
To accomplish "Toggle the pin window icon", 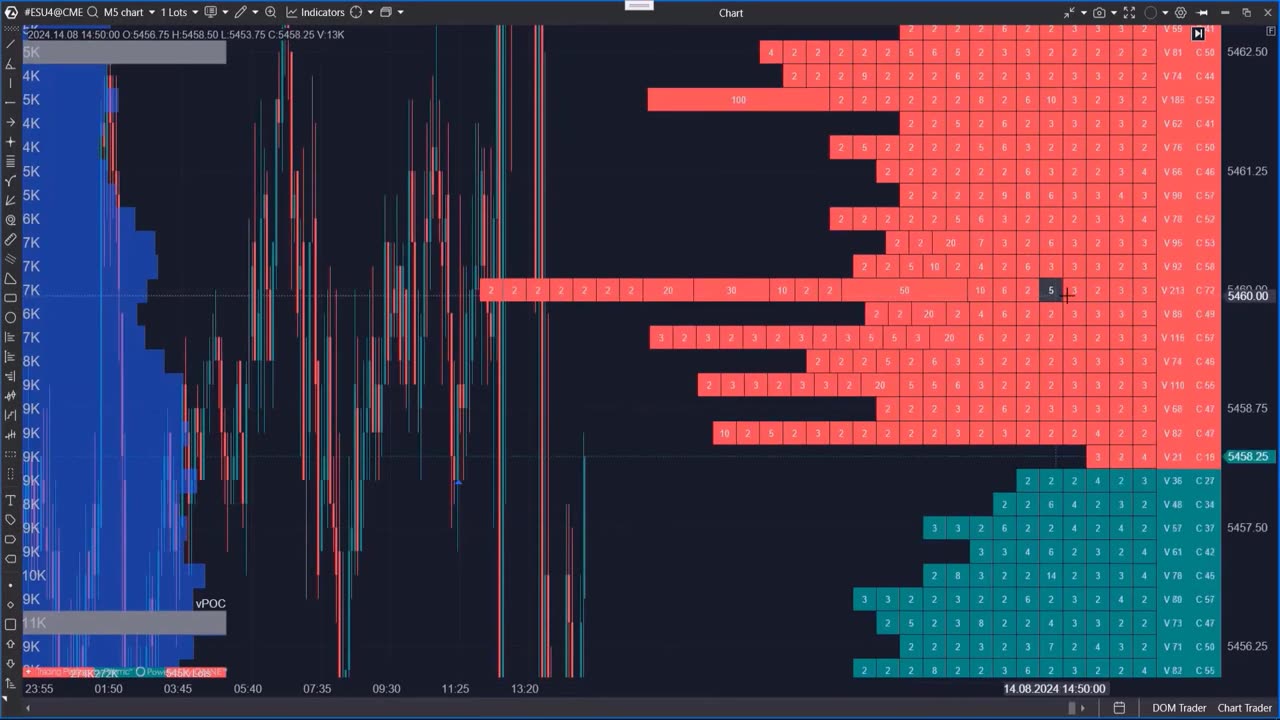I will 1201,12.
